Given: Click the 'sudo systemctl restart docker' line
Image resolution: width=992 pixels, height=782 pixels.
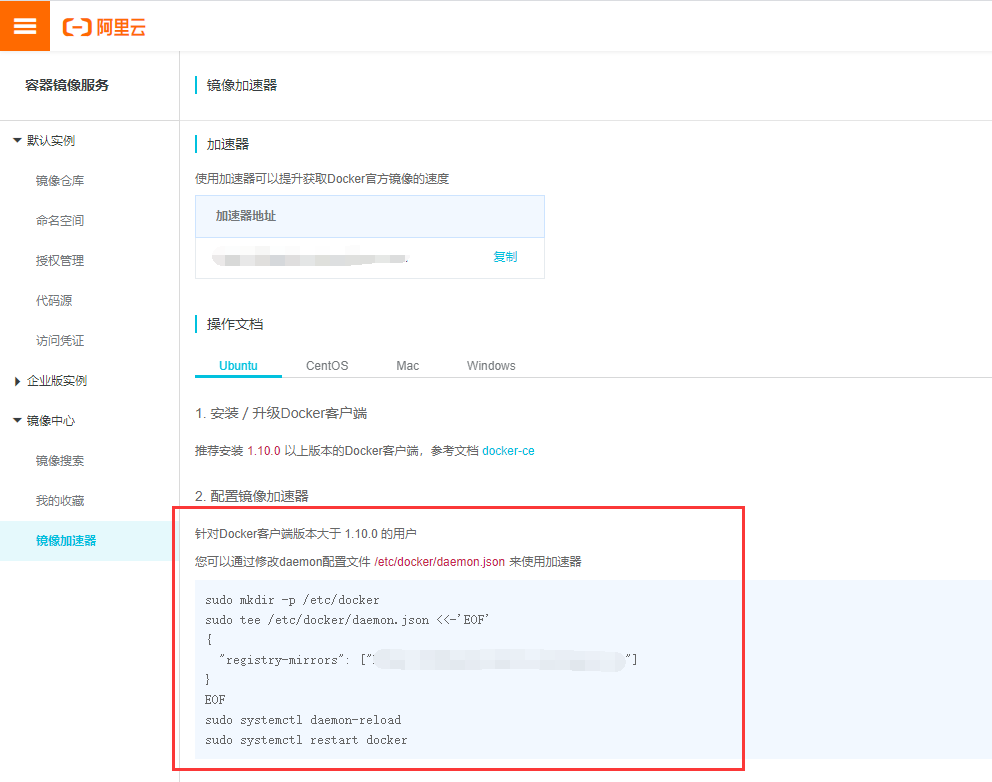Looking at the screenshot, I should [306, 740].
